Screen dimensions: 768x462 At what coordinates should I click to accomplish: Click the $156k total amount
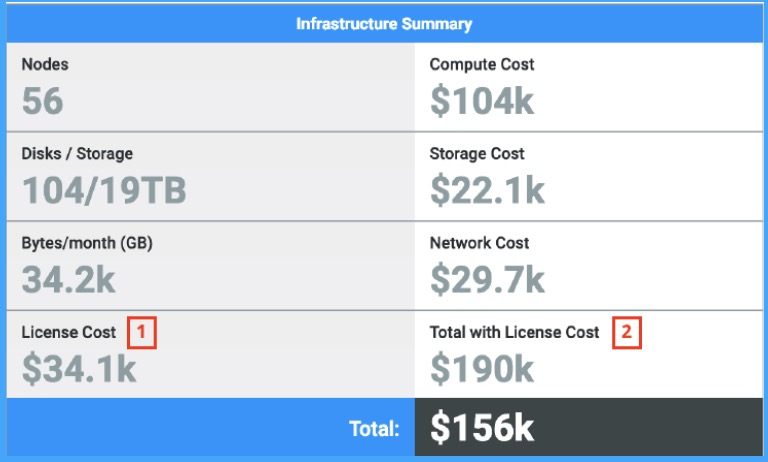click(483, 428)
